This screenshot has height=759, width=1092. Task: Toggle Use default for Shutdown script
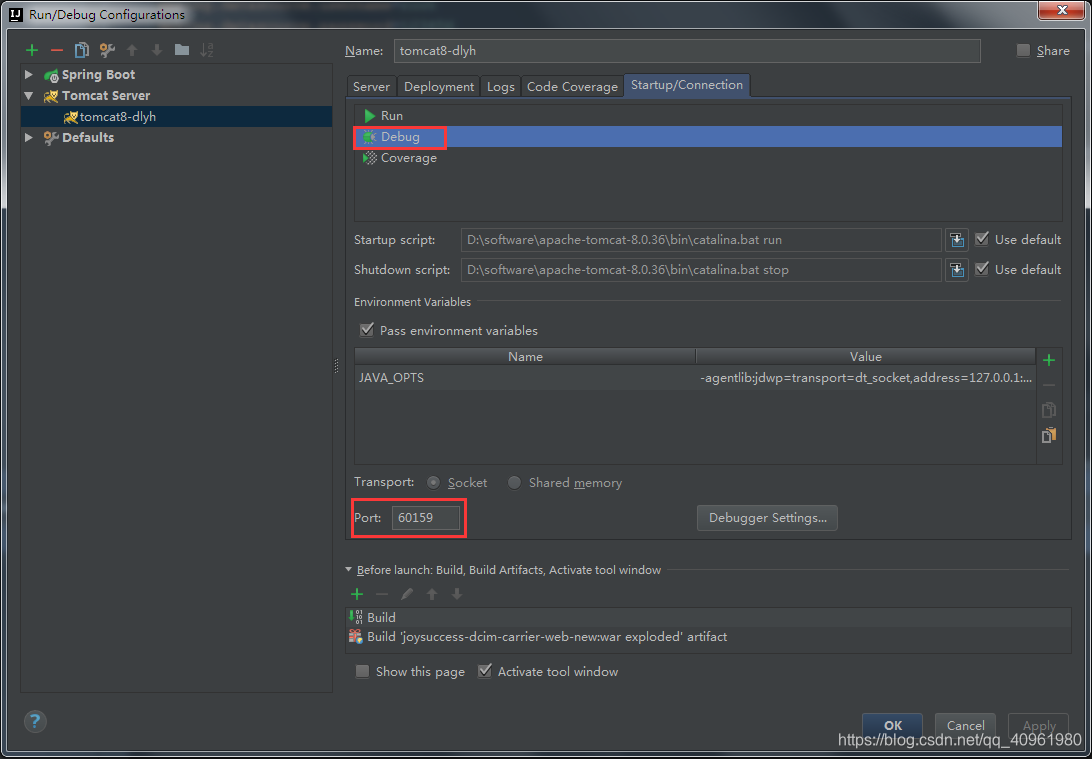(982, 269)
